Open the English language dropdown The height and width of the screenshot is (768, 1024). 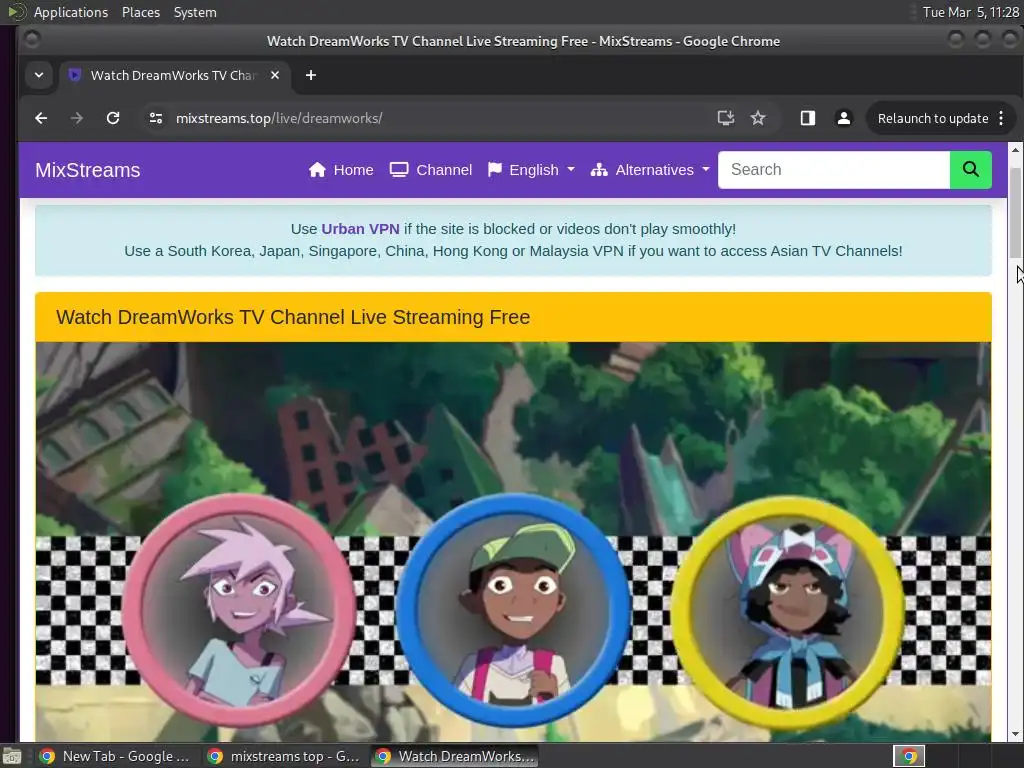coord(531,170)
